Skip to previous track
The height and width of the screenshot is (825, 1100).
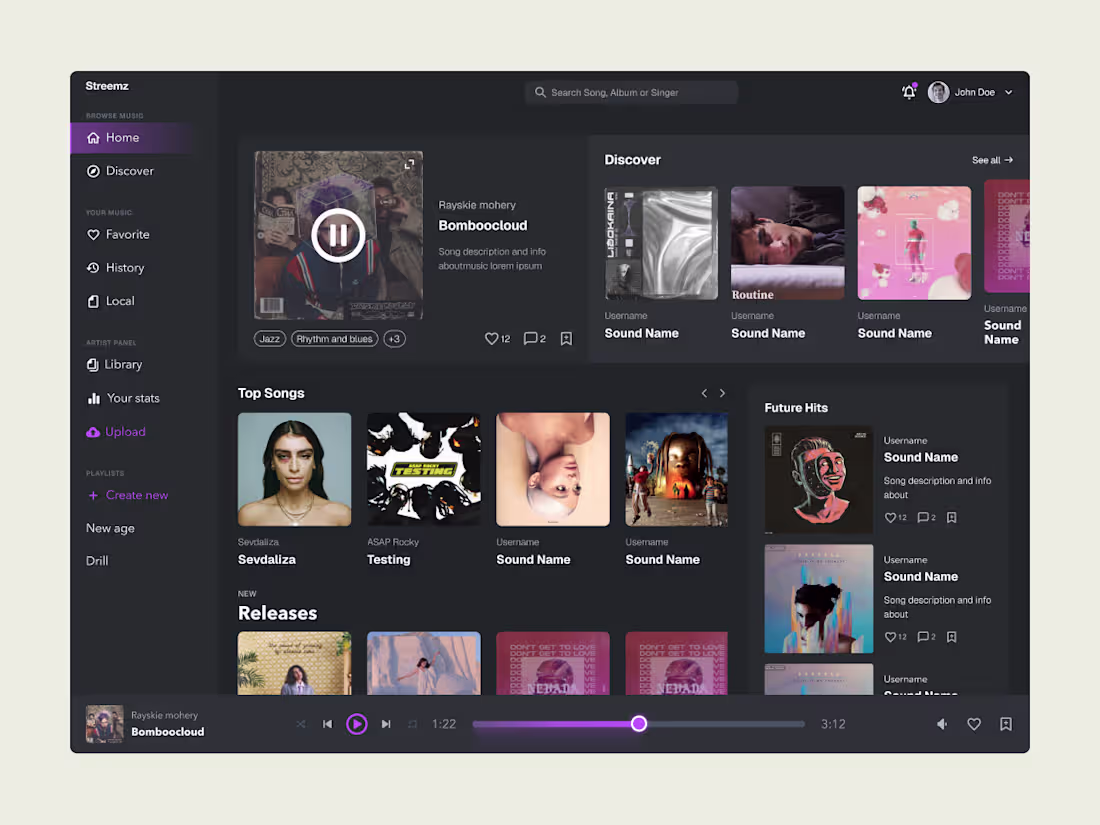tap(327, 724)
